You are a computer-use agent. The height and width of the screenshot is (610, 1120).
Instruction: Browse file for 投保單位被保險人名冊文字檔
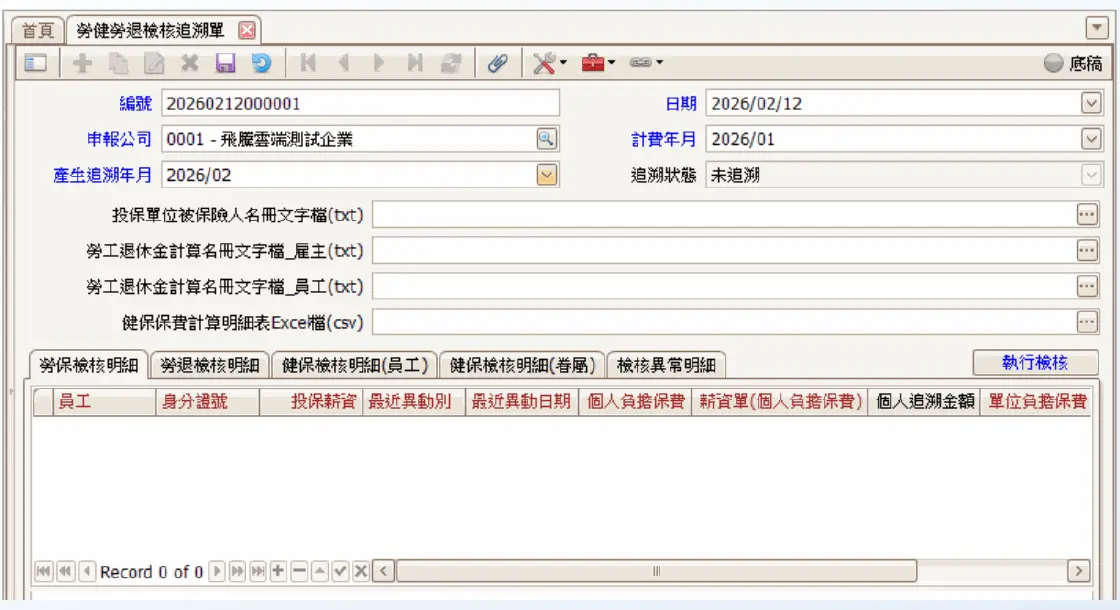tap(1087, 214)
